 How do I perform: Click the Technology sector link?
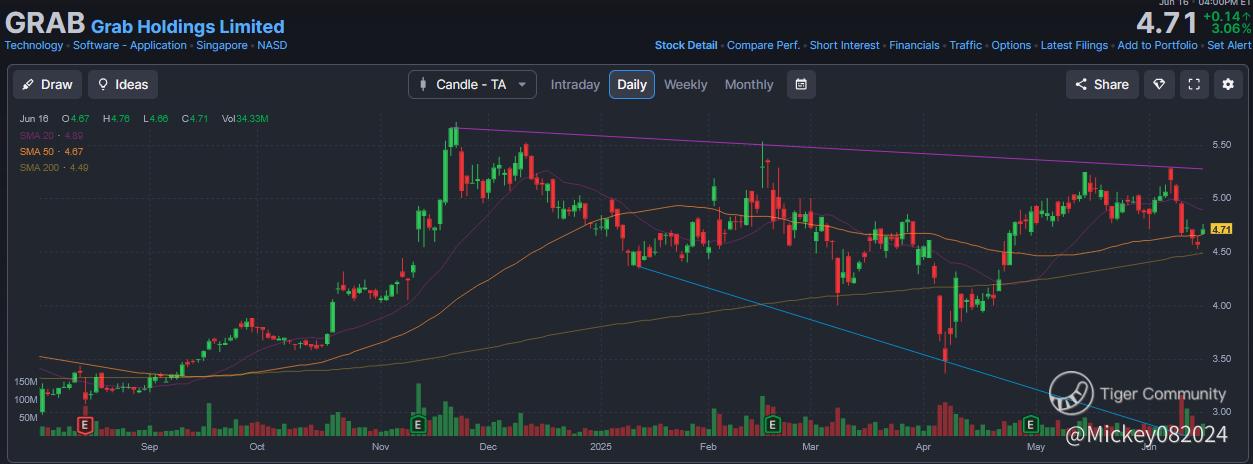click(34, 45)
